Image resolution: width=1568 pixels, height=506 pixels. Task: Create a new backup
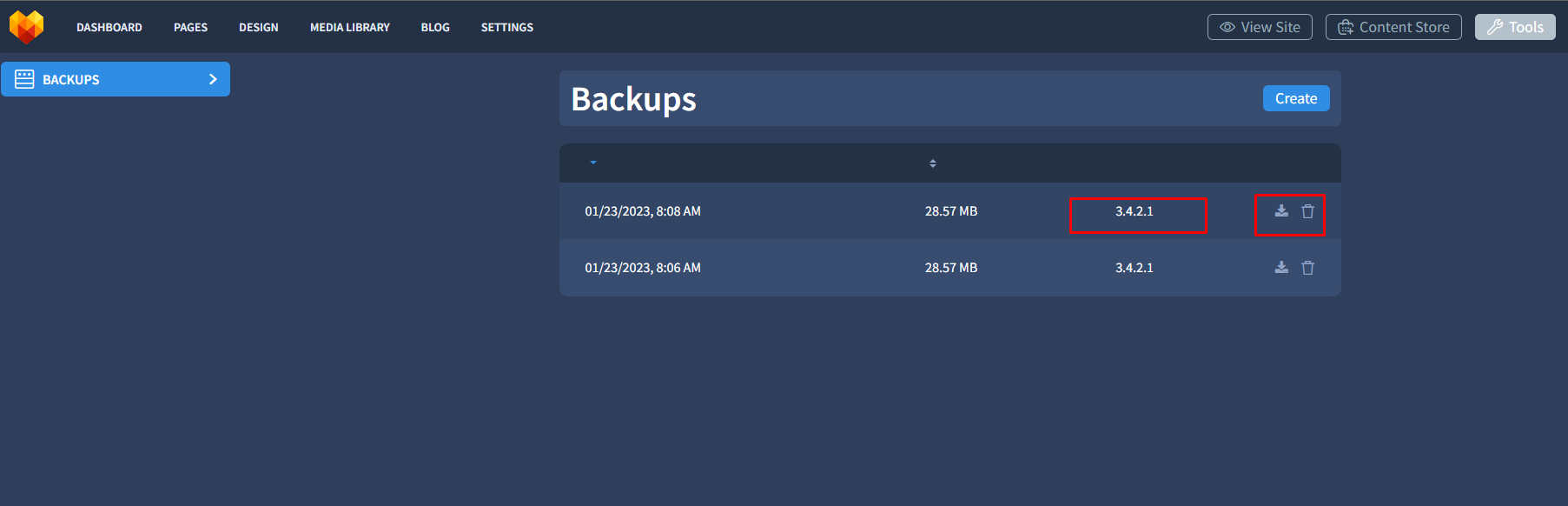click(1296, 98)
